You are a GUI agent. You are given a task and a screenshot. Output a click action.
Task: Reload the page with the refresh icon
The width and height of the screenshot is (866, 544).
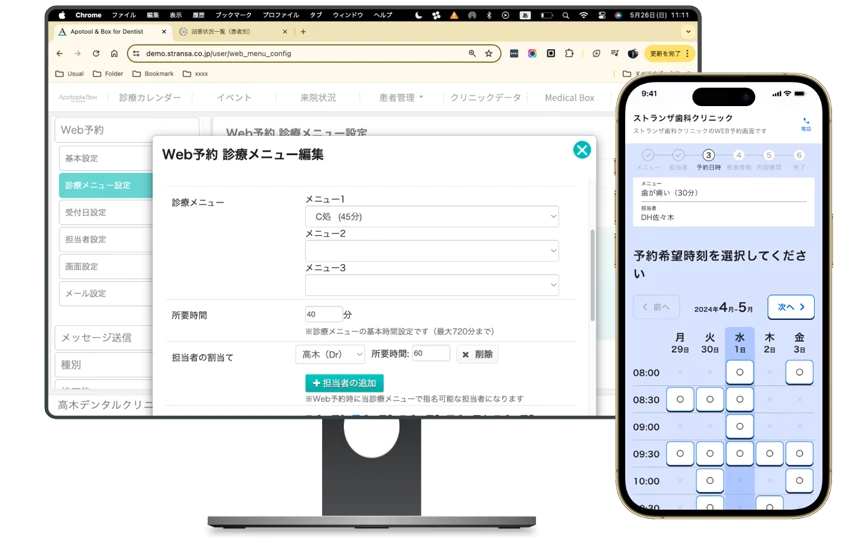pos(96,54)
